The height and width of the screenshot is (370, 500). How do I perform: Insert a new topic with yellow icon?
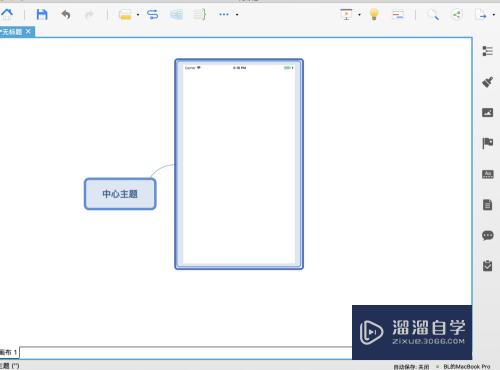(125, 15)
